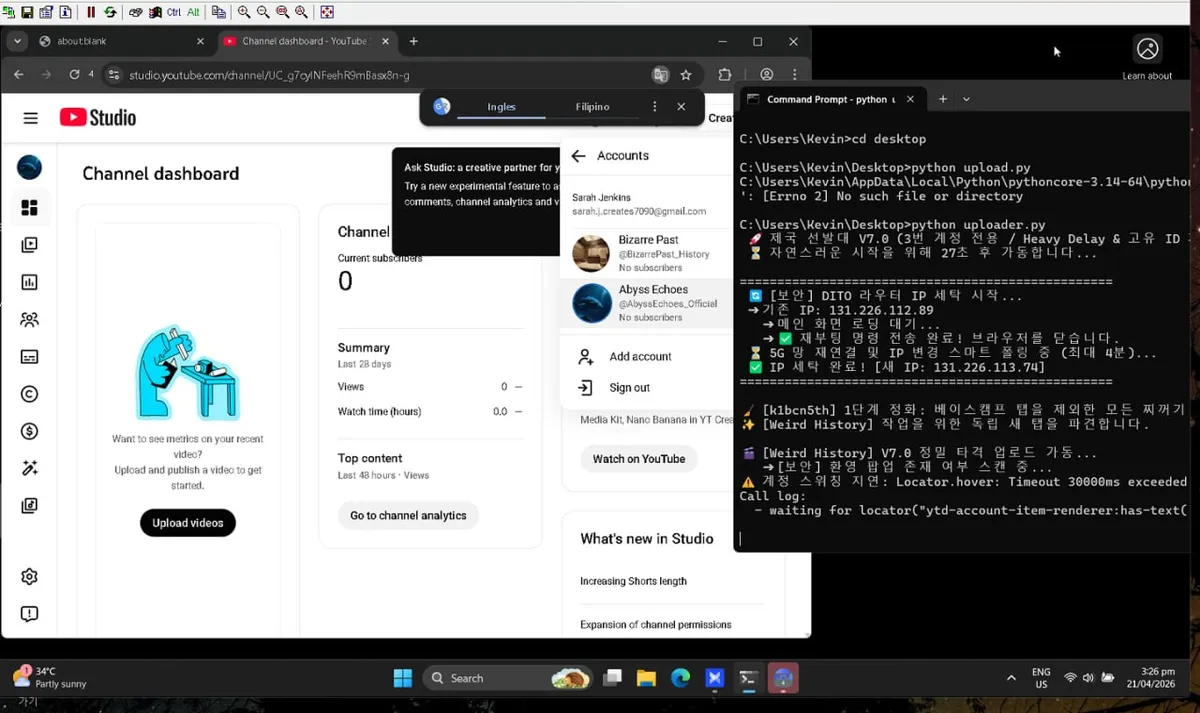Open Studio Settings gear icon

tap(29, 576)
